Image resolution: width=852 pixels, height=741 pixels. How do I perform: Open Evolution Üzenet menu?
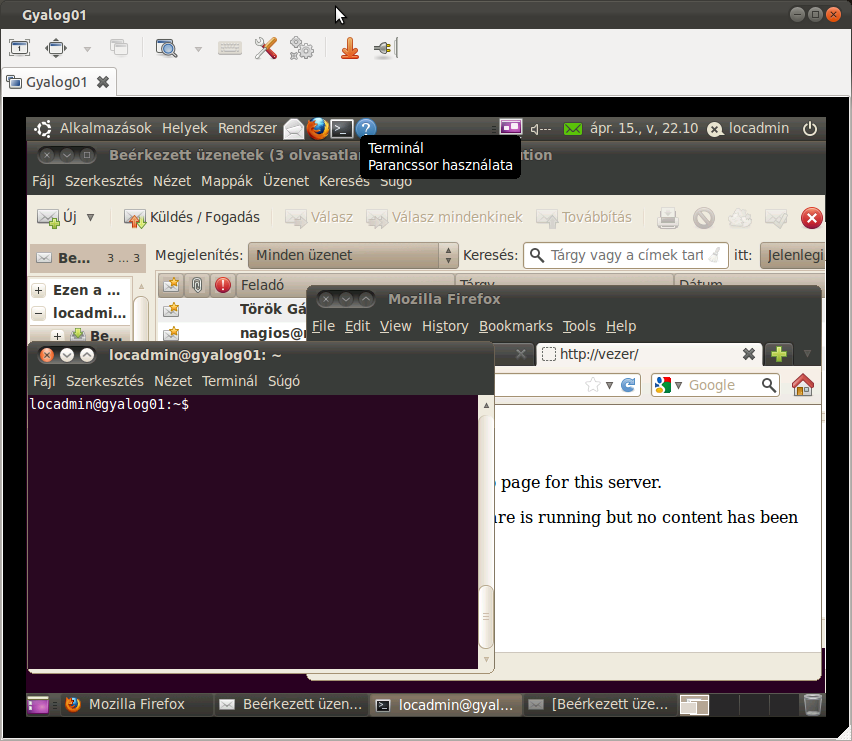point(286,181)
